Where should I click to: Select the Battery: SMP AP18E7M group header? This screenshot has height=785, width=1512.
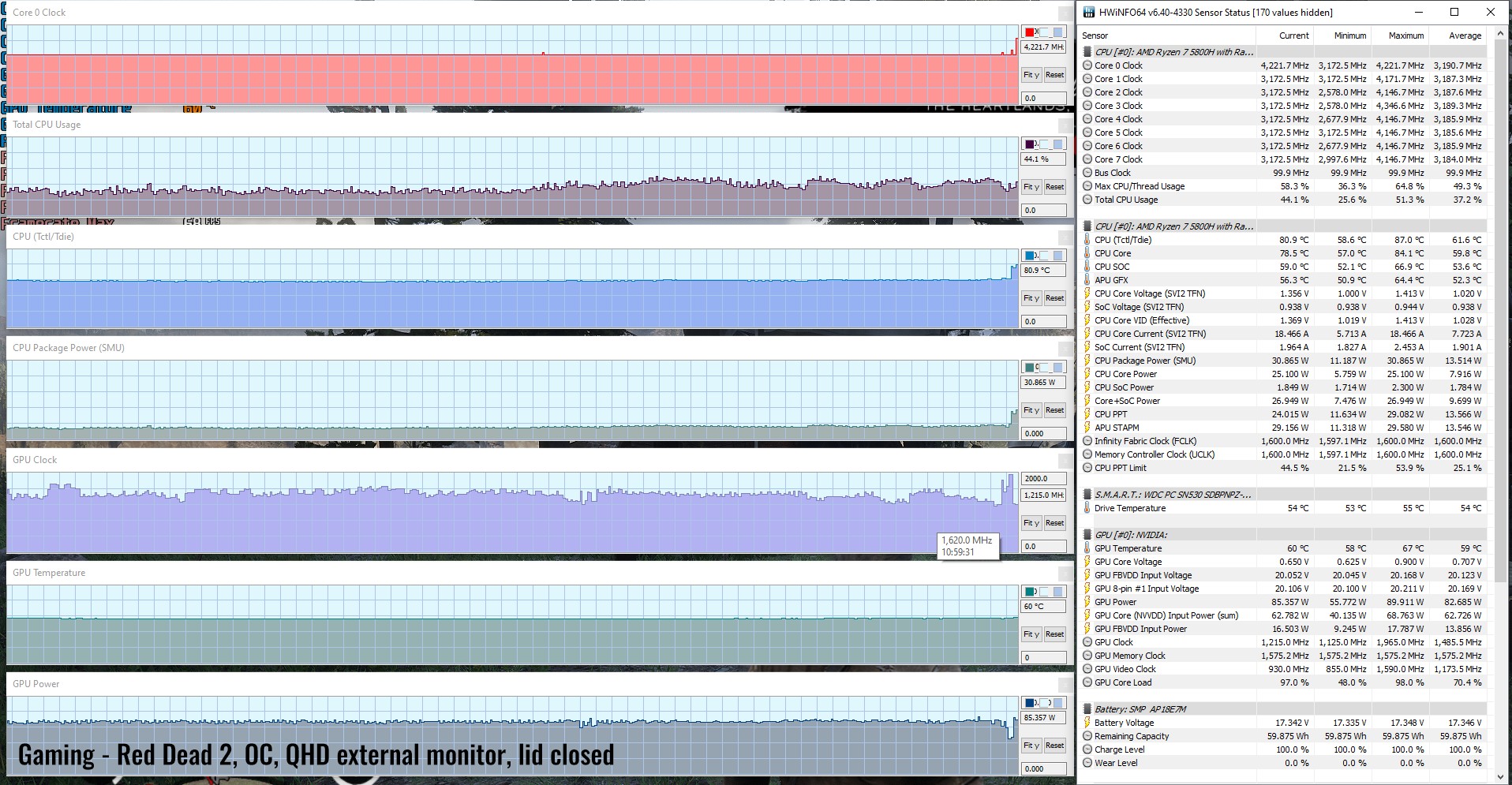point(1140,709)
